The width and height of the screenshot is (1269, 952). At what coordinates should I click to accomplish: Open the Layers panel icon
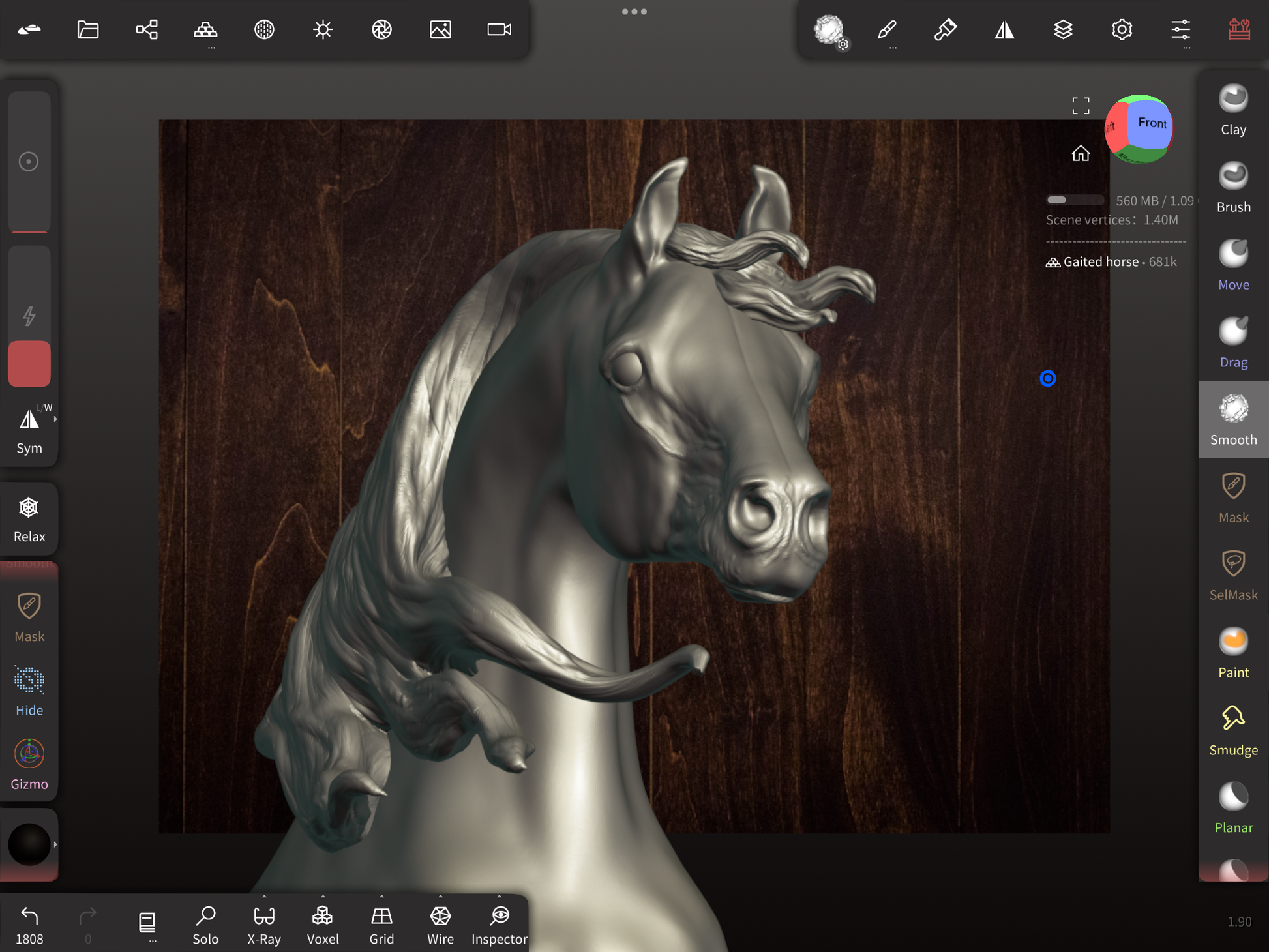tap(1063, 29)
